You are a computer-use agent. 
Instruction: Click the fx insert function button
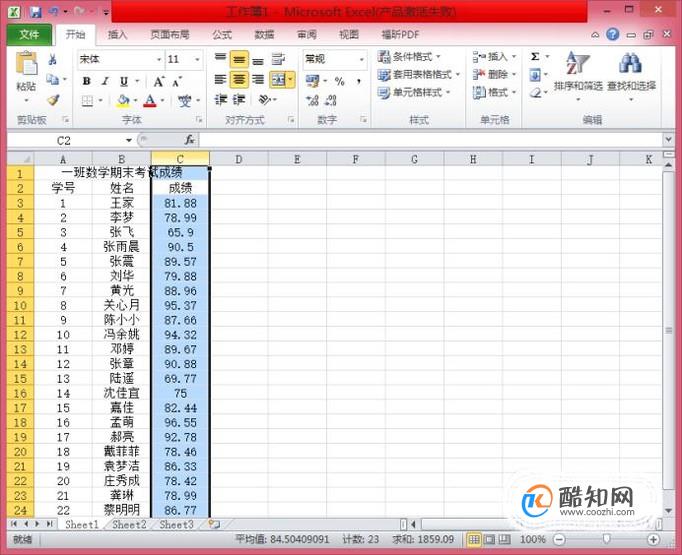coord(190,140)
